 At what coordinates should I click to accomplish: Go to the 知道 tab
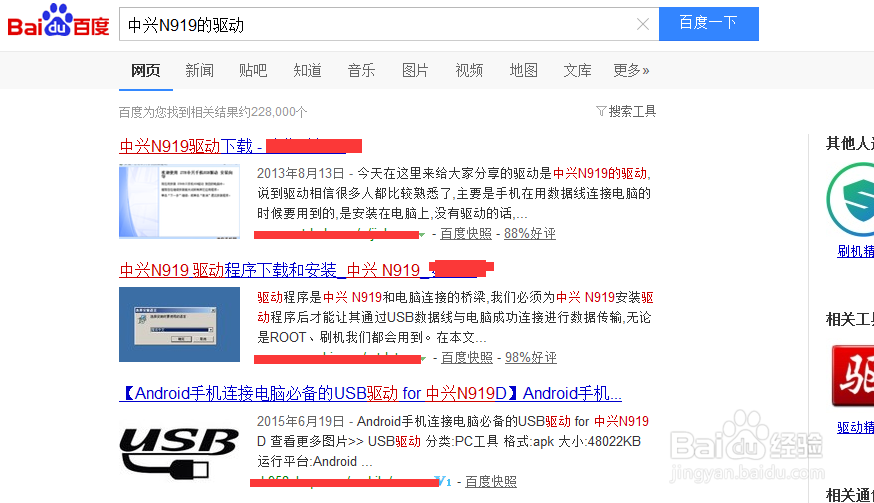coord(307,70)
